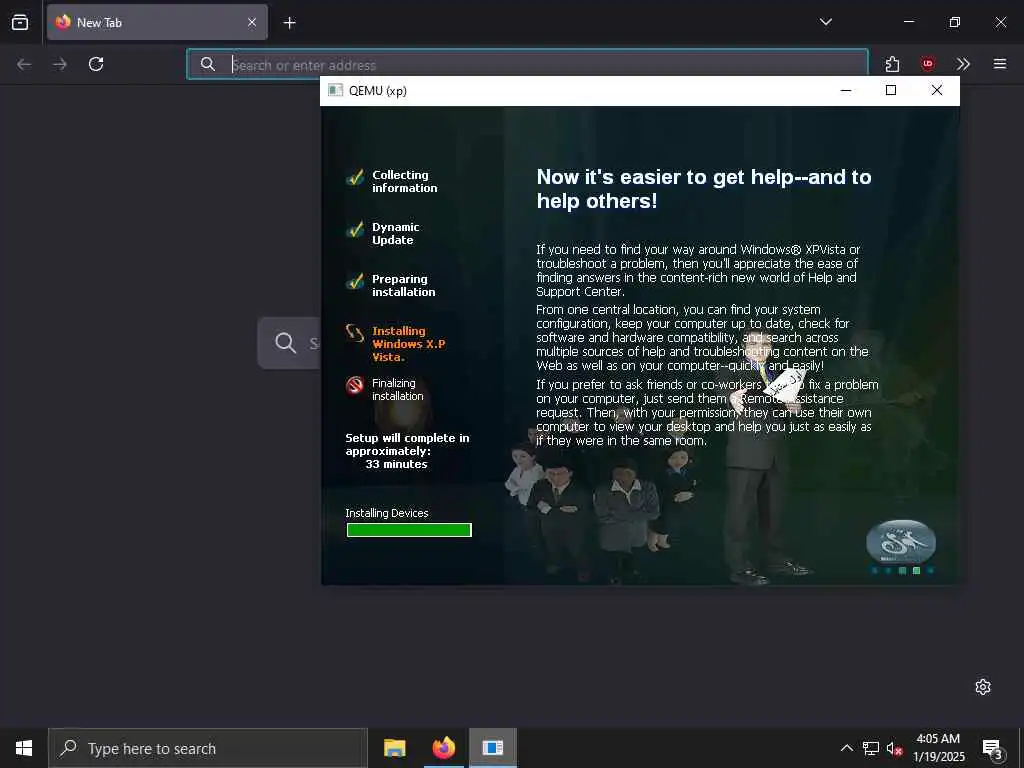Select the New Tab browser tab
This screenshot has width=1024, height=768.
click(157, 22)
